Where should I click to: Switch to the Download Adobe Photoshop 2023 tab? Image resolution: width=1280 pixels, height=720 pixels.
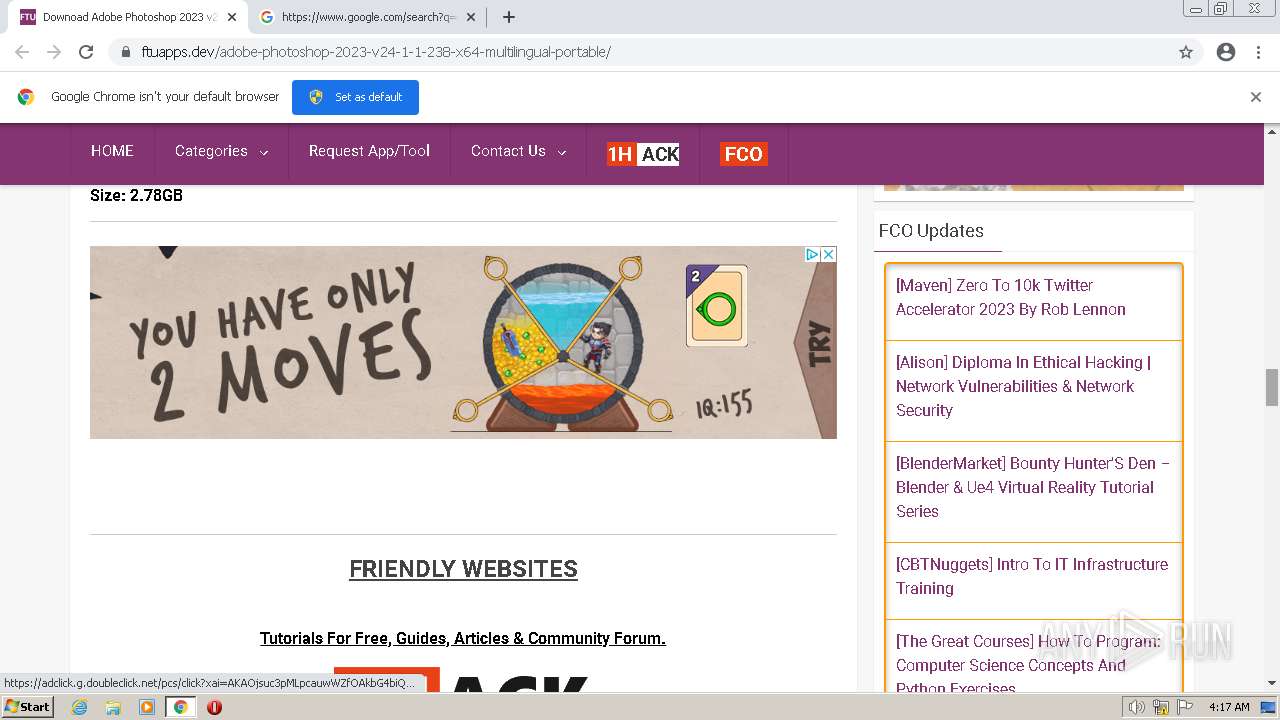127,17
